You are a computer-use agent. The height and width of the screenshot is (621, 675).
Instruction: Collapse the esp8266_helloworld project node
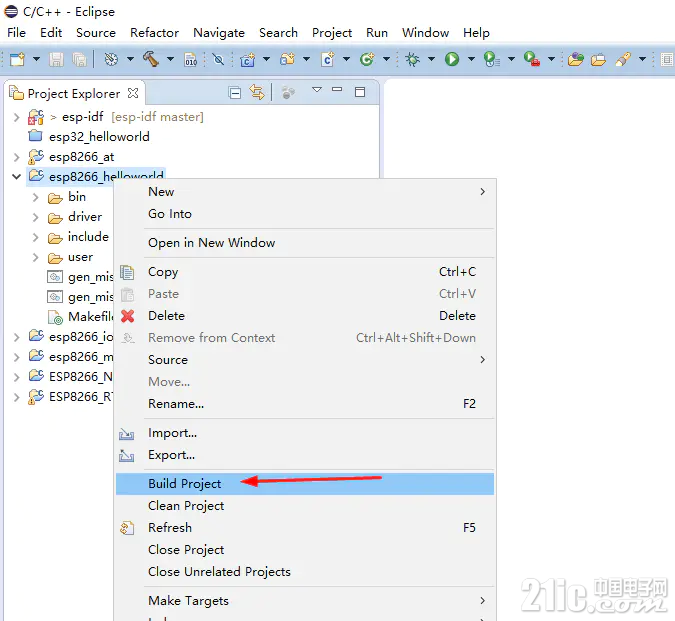click(x=16, y=177)
